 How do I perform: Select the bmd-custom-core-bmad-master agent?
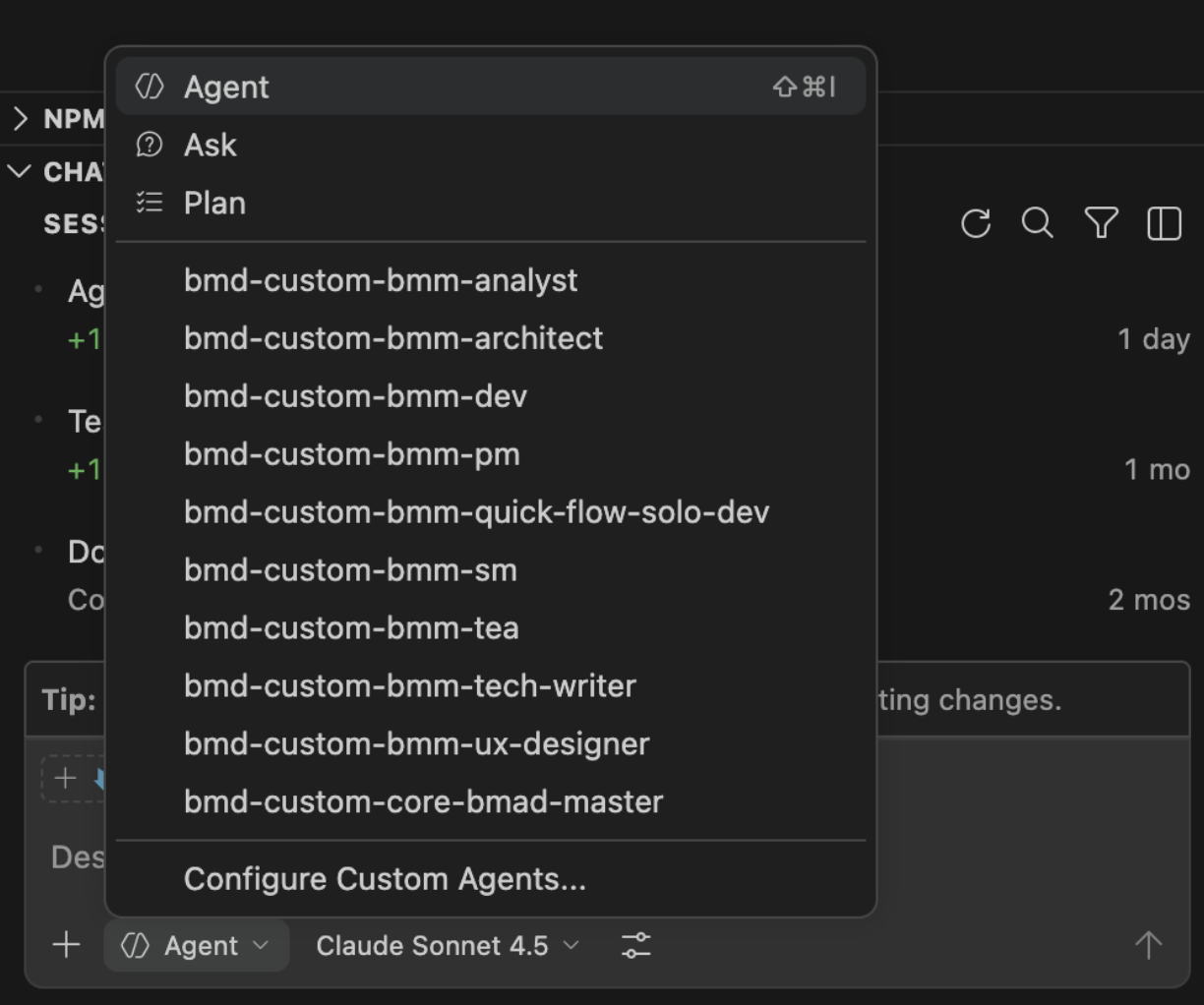[x=423, y=801]
